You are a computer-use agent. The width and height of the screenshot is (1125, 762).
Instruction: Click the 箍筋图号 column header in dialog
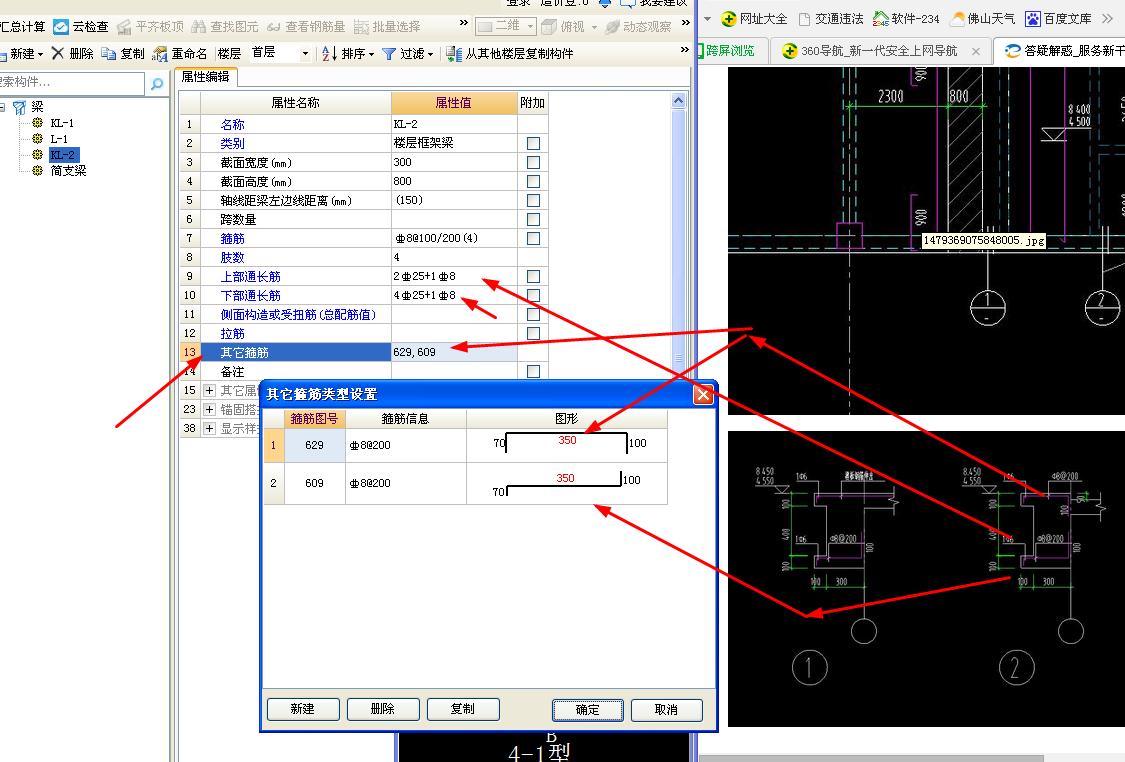pos(314,418)
